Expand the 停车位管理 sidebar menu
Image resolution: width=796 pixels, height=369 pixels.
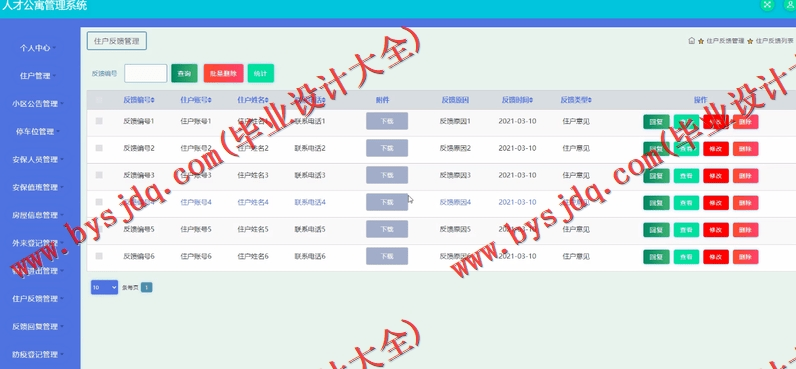38,131
